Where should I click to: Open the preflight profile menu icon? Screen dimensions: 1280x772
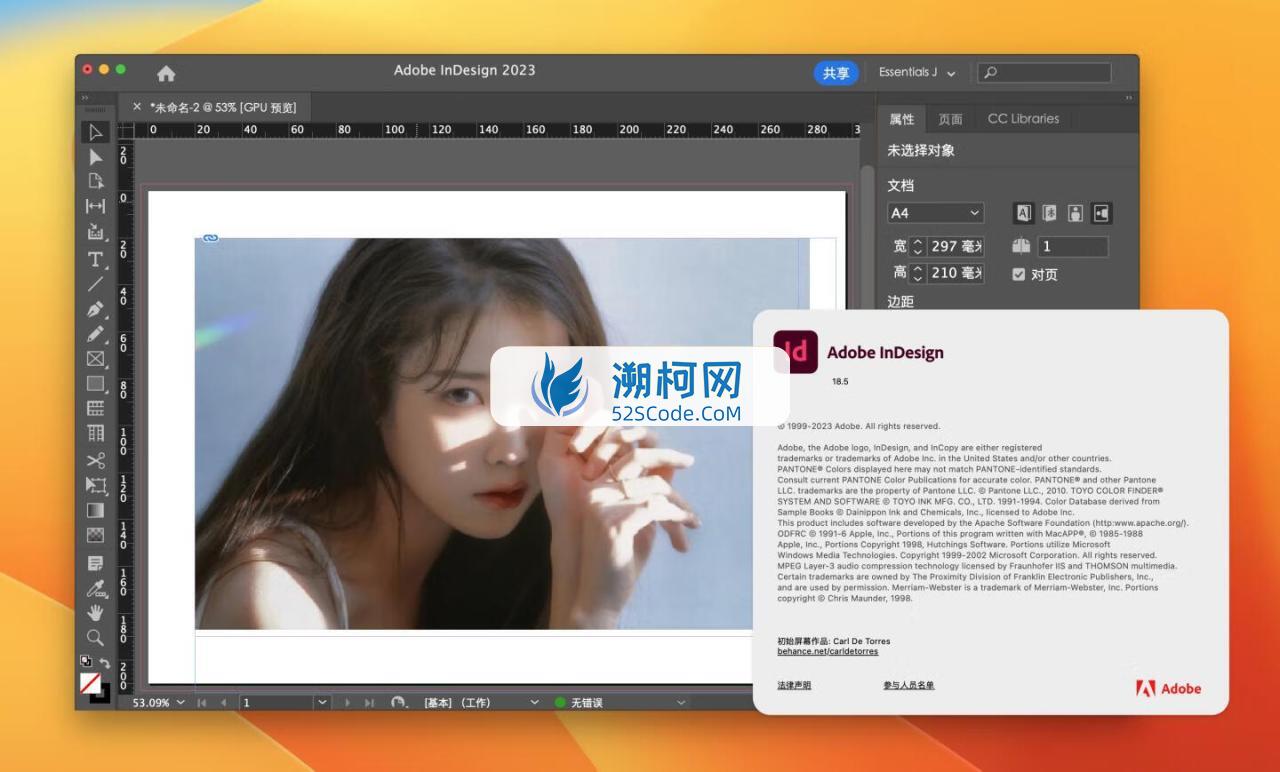coord(399,702)
